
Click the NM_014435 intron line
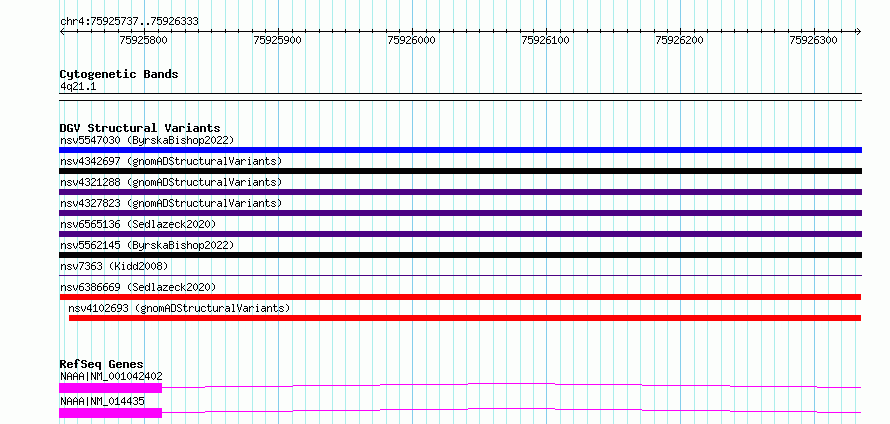(512, 410)
